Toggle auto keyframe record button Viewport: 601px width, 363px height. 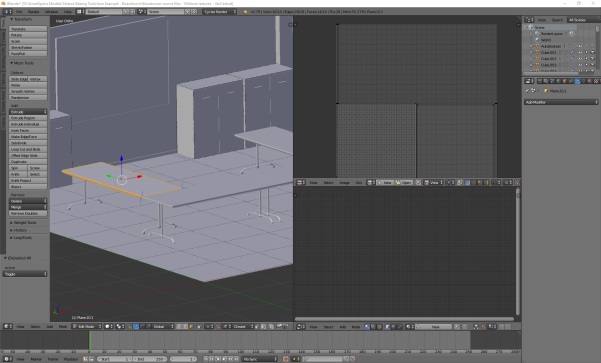click(286, 359)
